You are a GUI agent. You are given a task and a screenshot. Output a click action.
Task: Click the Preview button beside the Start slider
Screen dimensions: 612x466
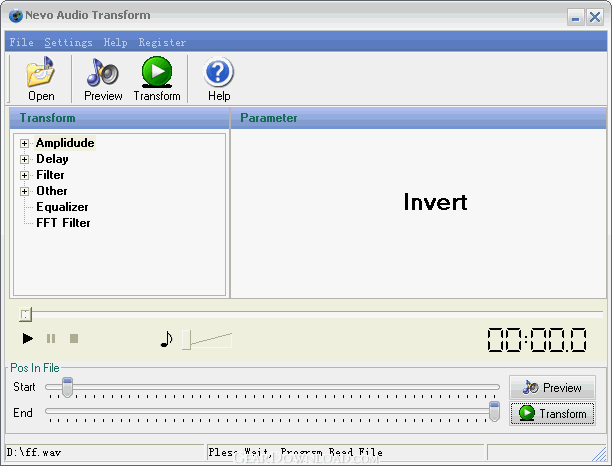coord(552,388)
